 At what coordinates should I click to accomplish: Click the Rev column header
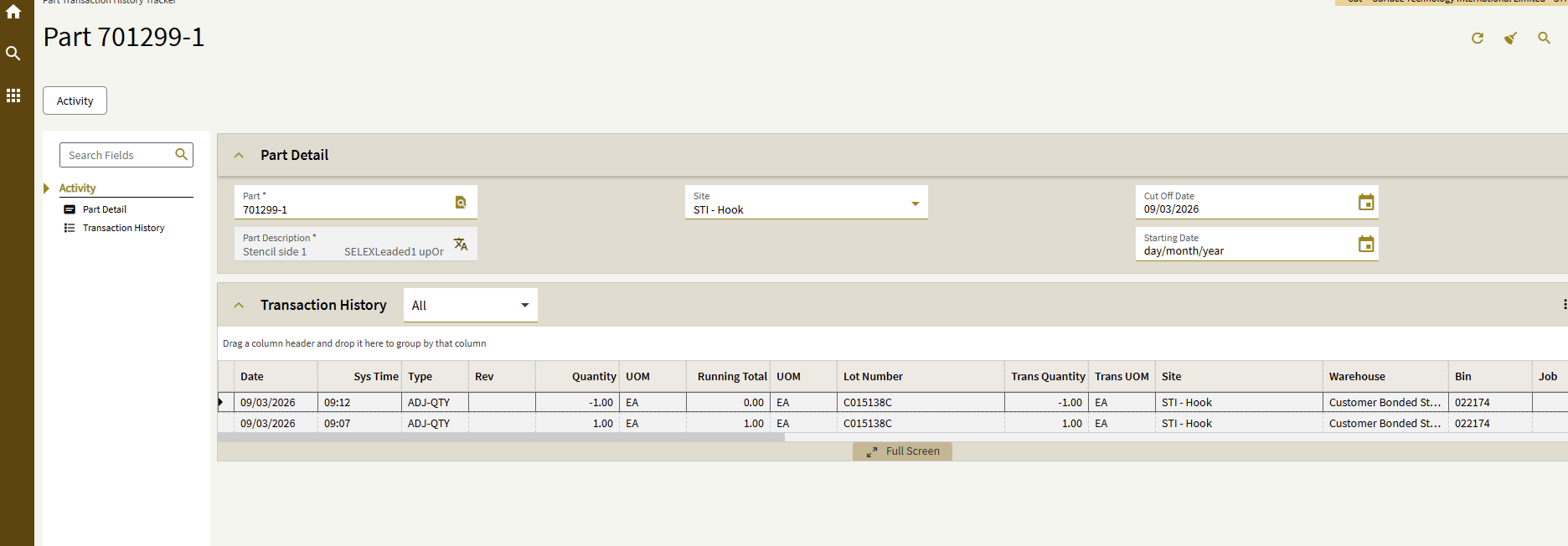click(x=503, y=377)
